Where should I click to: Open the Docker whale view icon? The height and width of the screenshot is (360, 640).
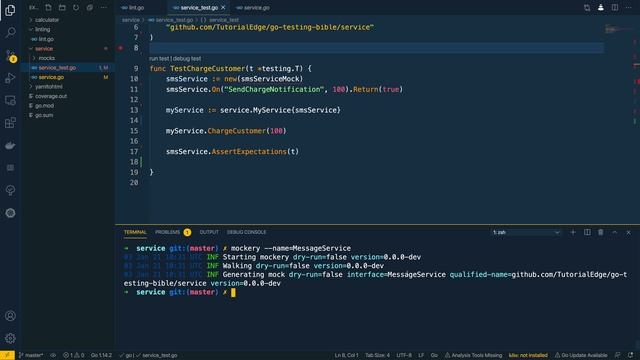tap(10, 145)
